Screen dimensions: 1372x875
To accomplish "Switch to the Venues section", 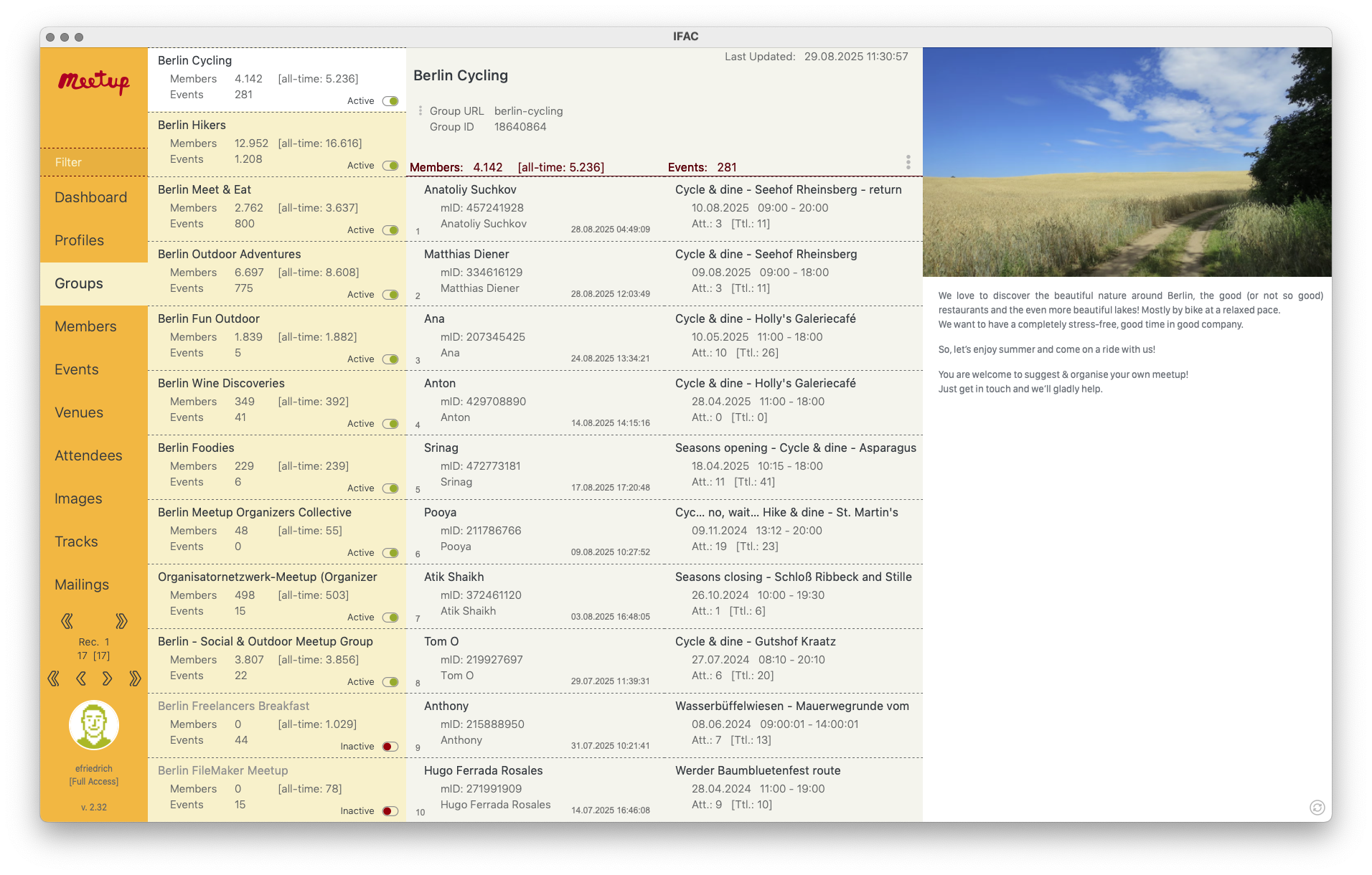I will (79, 412).
